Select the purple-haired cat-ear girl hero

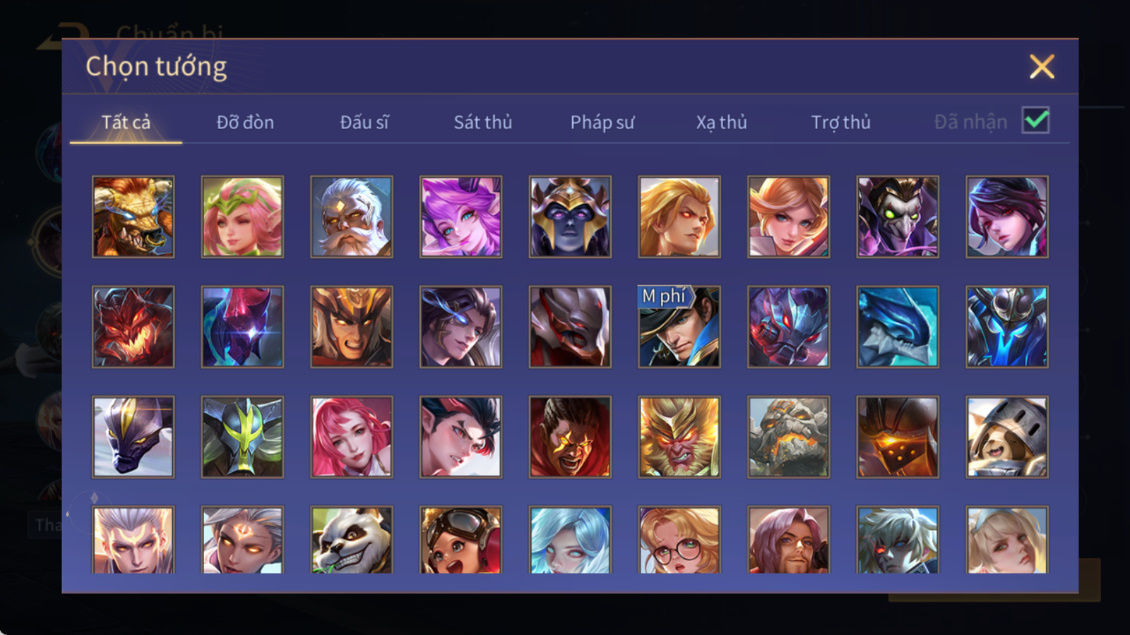(461, 217)
